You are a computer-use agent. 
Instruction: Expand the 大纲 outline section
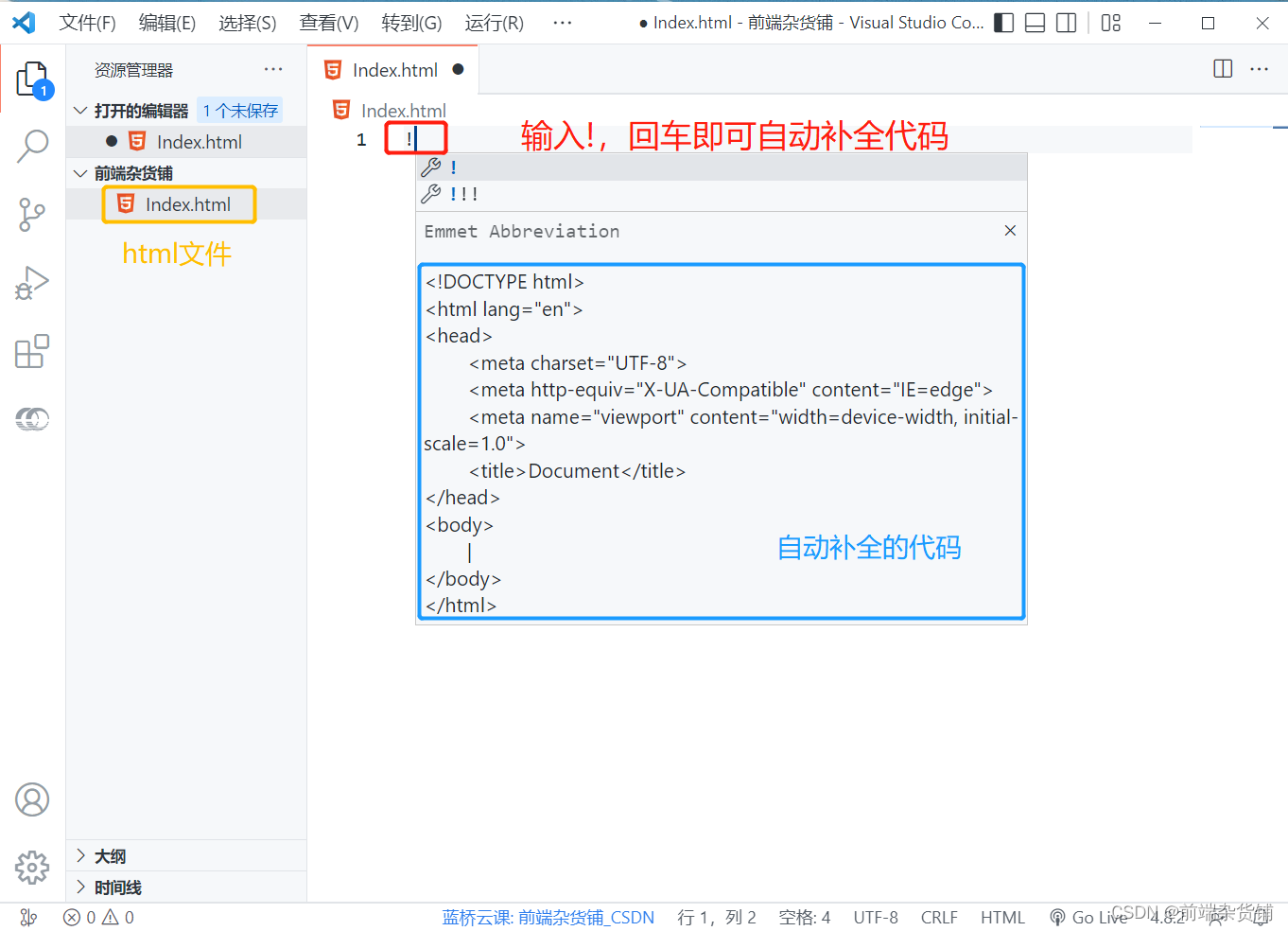tap(110, 856)
